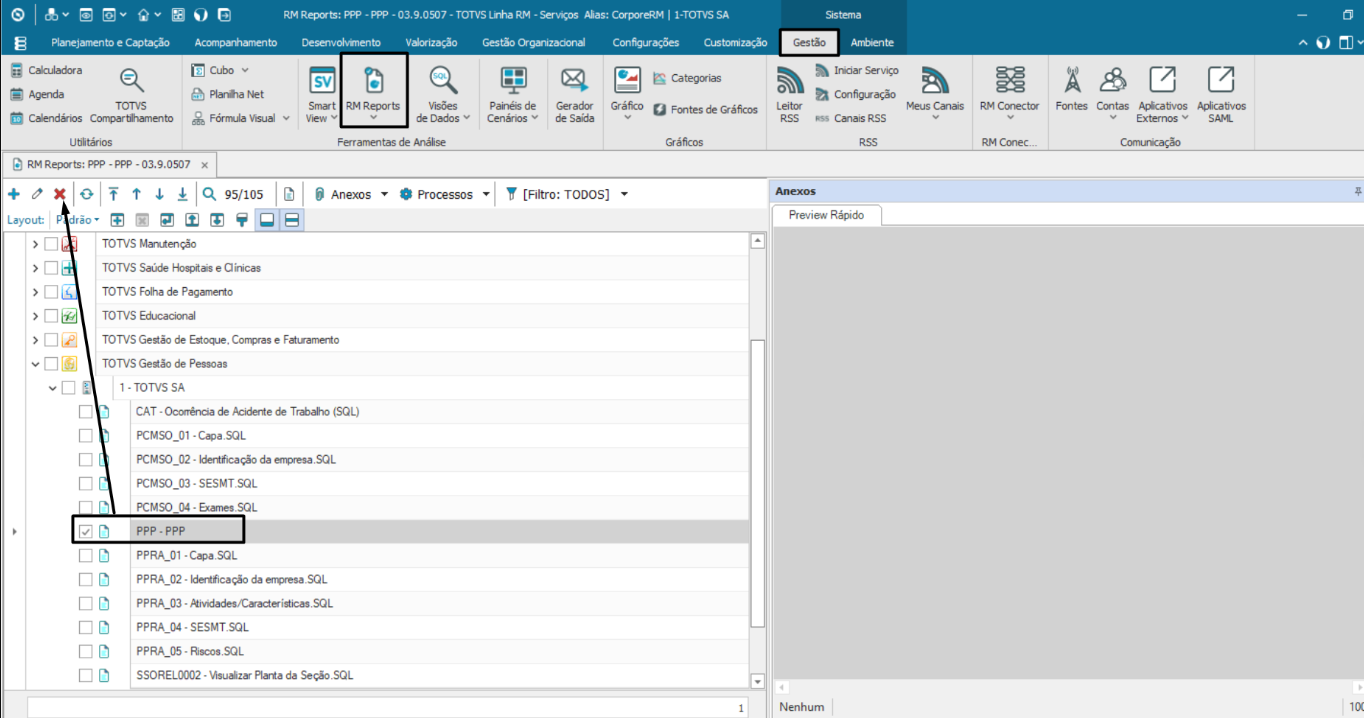Open the RM Reports dropdown
Viewport: 1364px width, 718px height.
tap(373, 117)
